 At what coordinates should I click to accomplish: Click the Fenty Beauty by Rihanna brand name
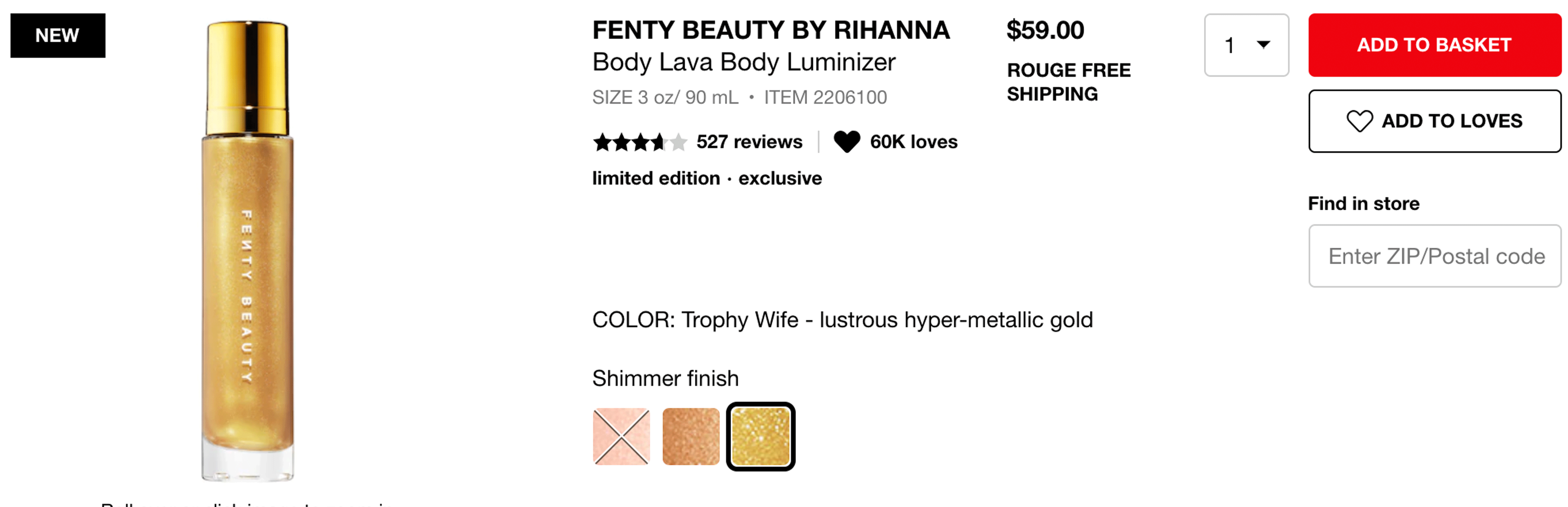(x=771, y=30)
